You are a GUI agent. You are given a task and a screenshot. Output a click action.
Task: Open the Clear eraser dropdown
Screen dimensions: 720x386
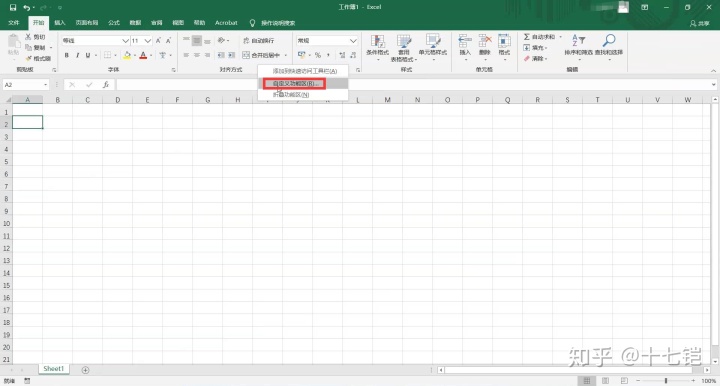535,59
